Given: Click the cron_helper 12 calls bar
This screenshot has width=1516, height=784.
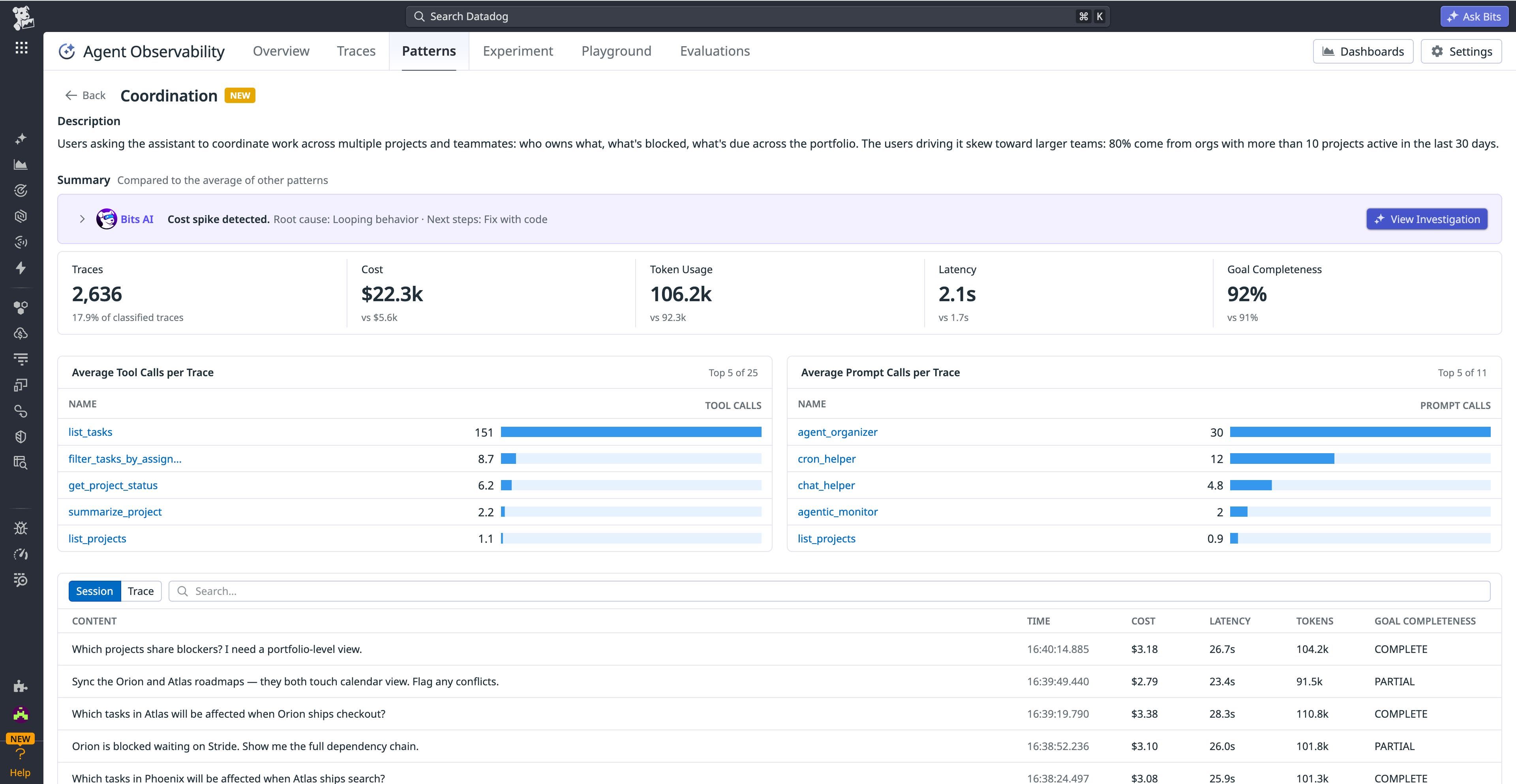Looking at the screenshot, I should (1282, 458).
